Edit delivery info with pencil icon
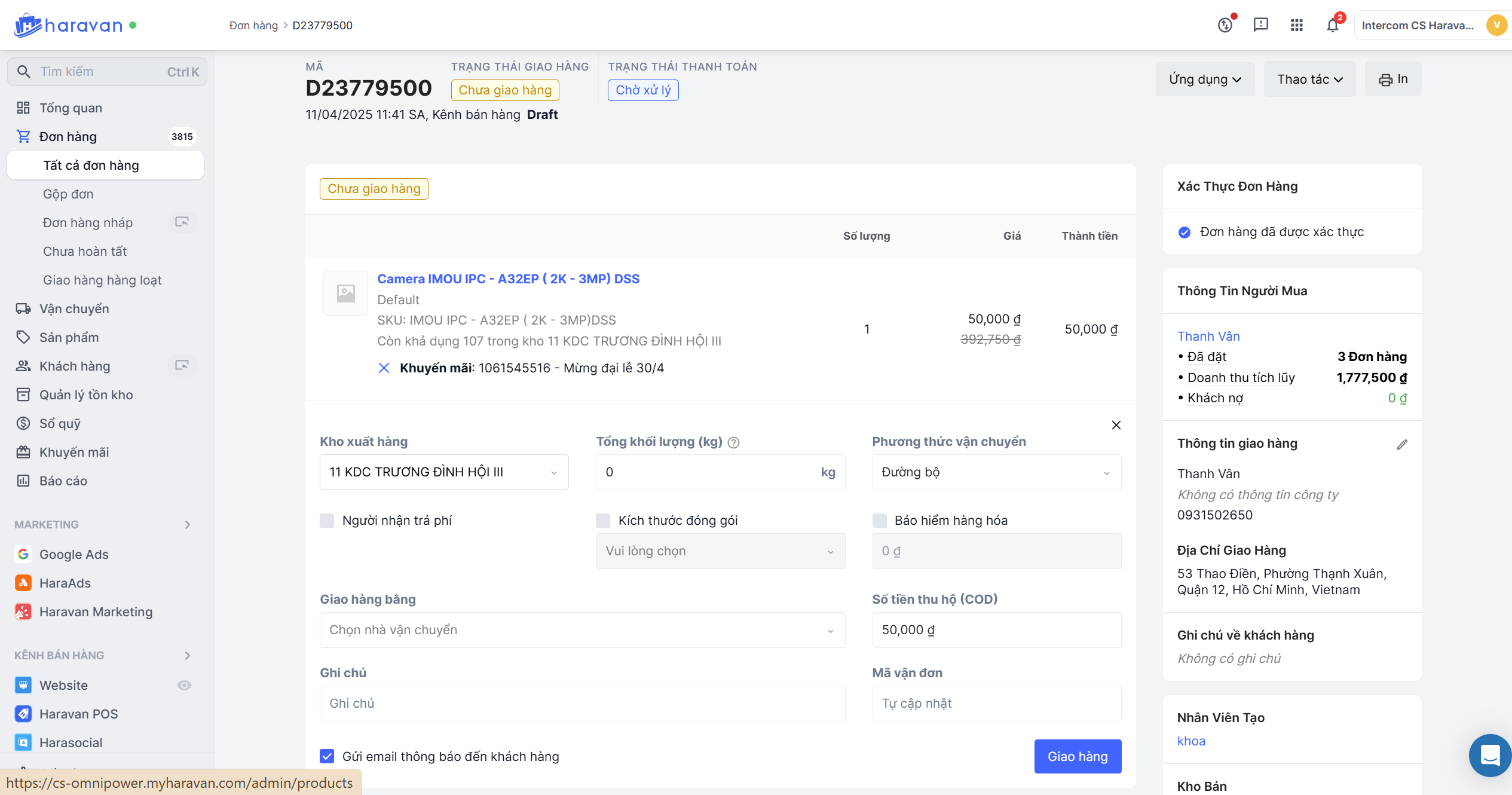 (1401, 444)
